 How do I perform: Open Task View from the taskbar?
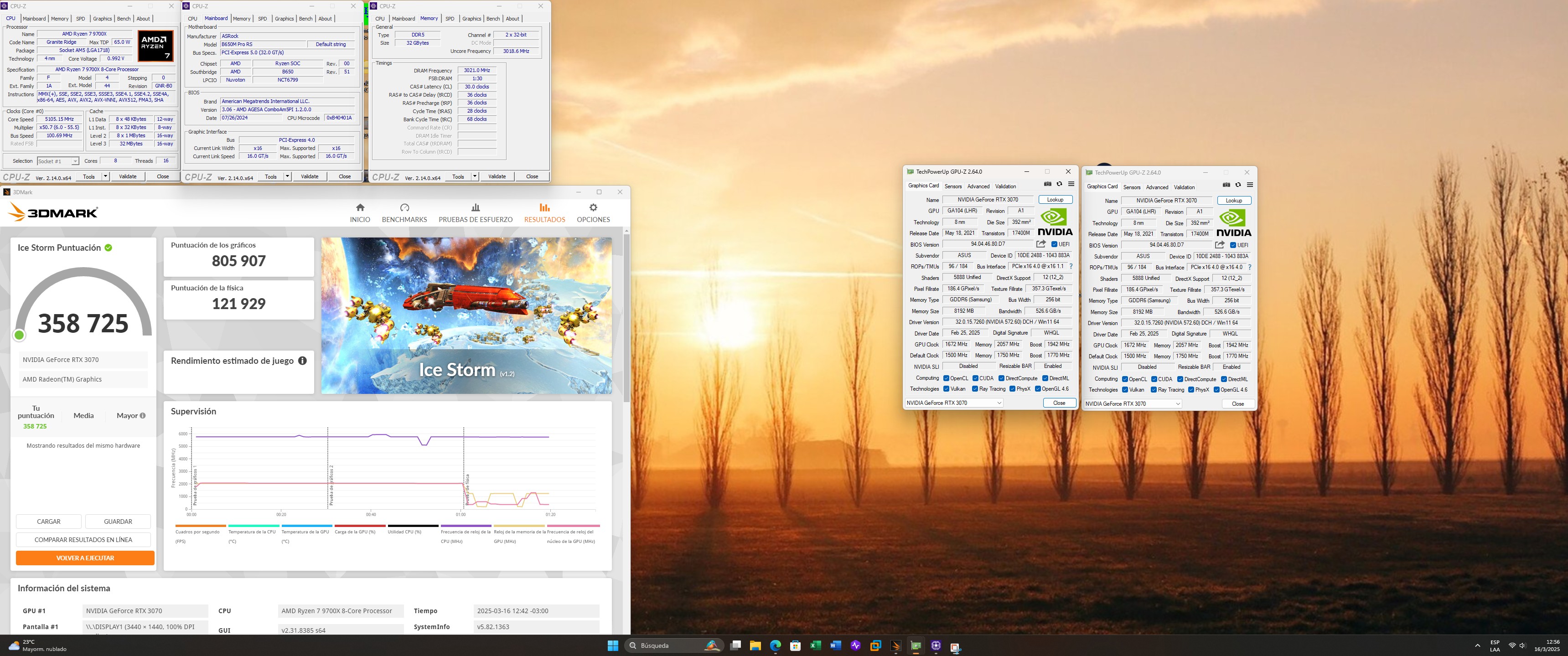(735, 646)
